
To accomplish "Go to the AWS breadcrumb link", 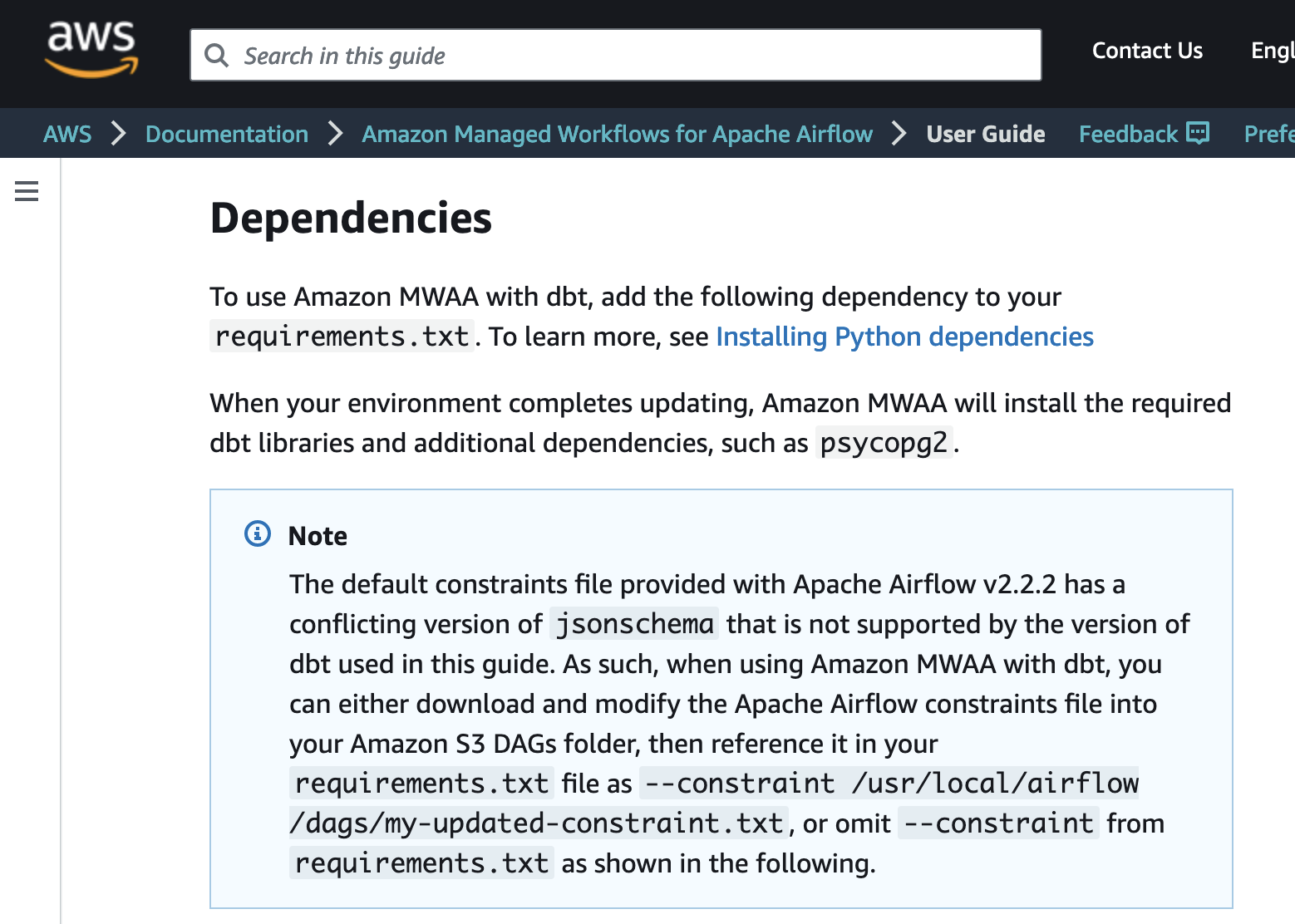I will 67,134.
